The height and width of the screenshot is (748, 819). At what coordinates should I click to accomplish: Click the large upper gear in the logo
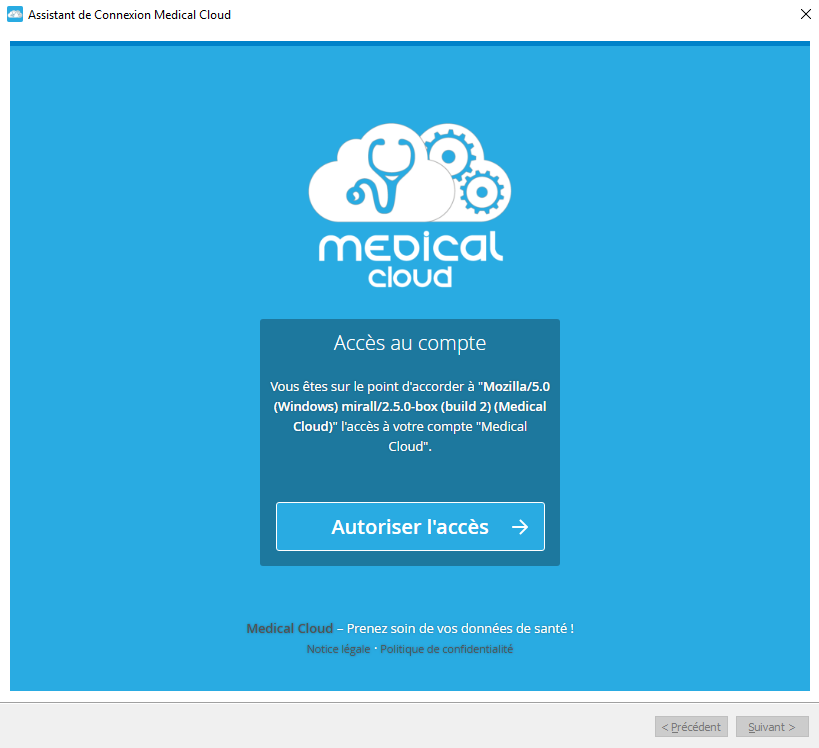coord(448,155)
